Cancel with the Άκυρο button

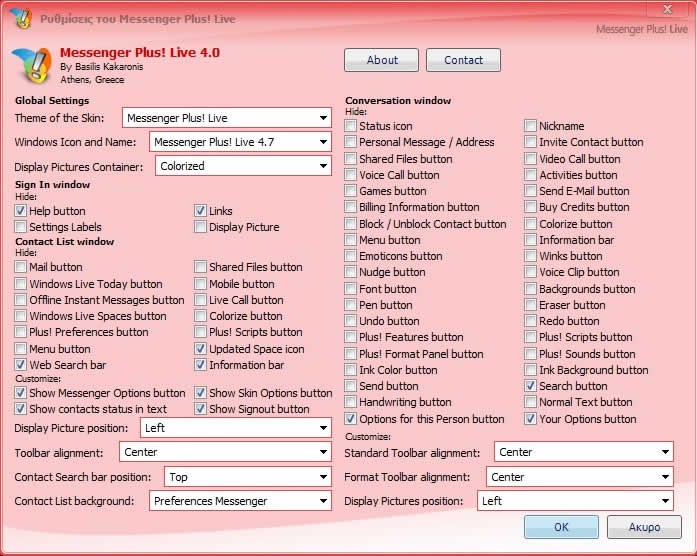point(644,527)
